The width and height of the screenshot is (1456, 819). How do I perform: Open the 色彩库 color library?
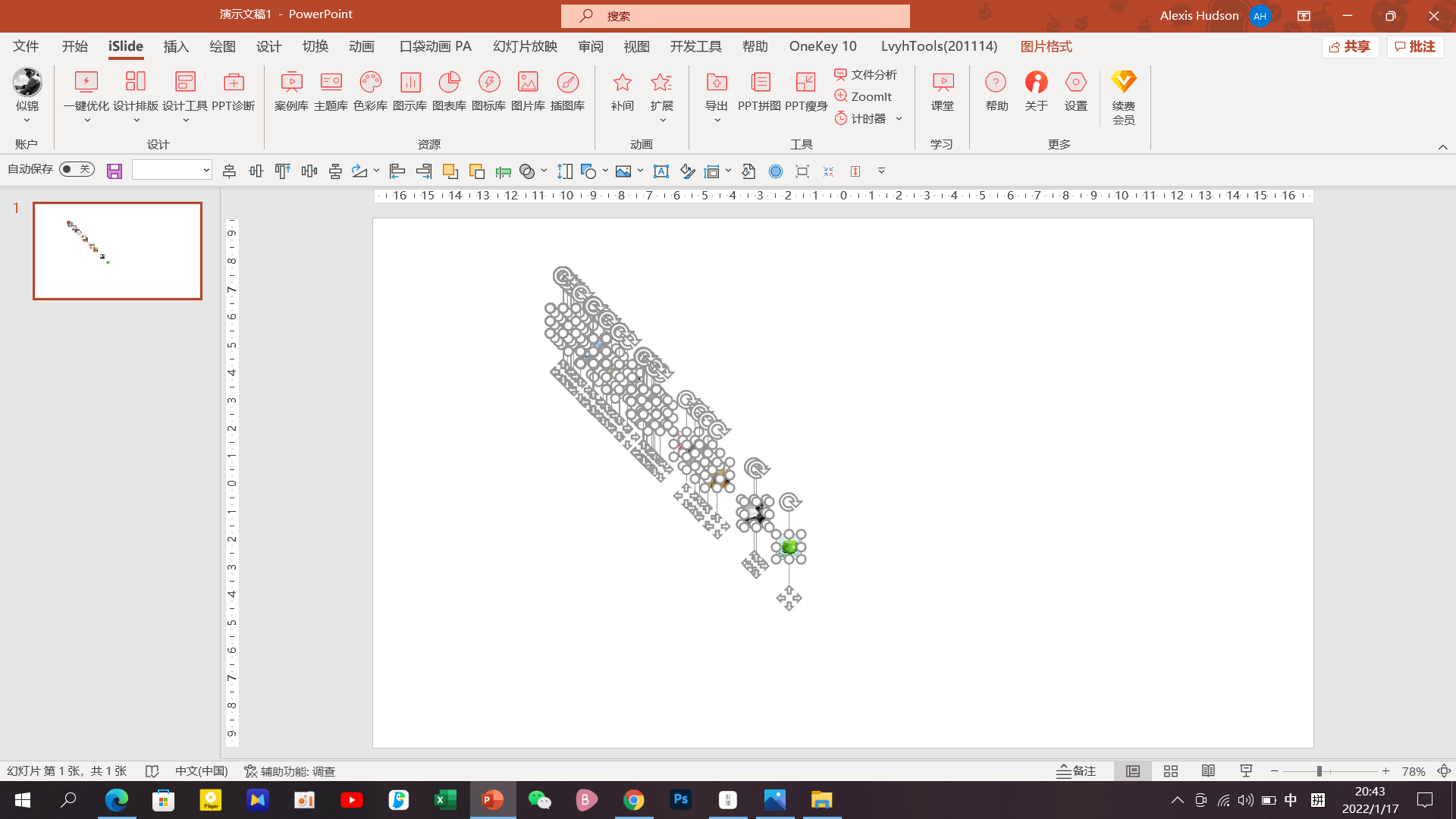[370, 91]
